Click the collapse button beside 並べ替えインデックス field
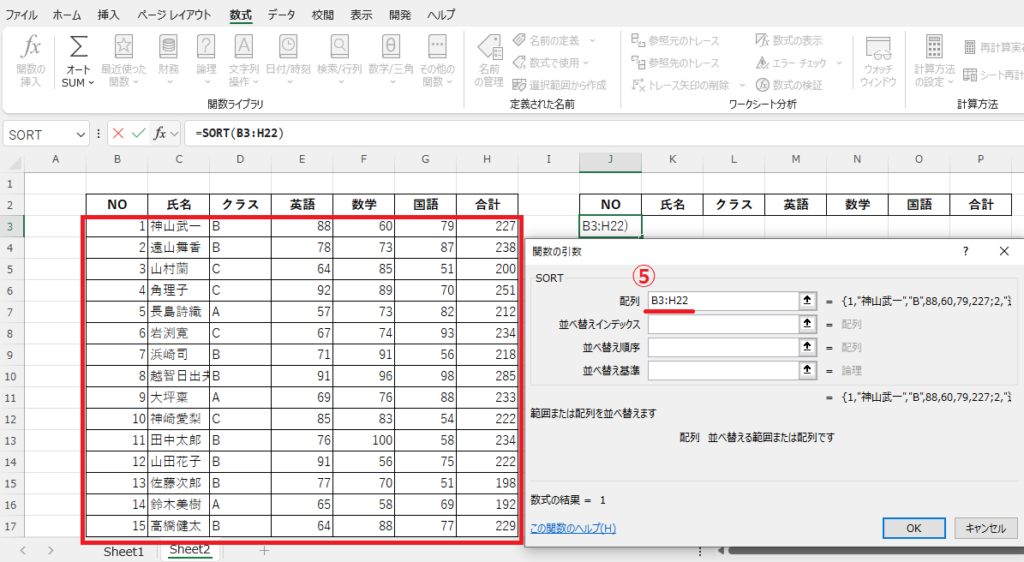 tap(807, 324)
